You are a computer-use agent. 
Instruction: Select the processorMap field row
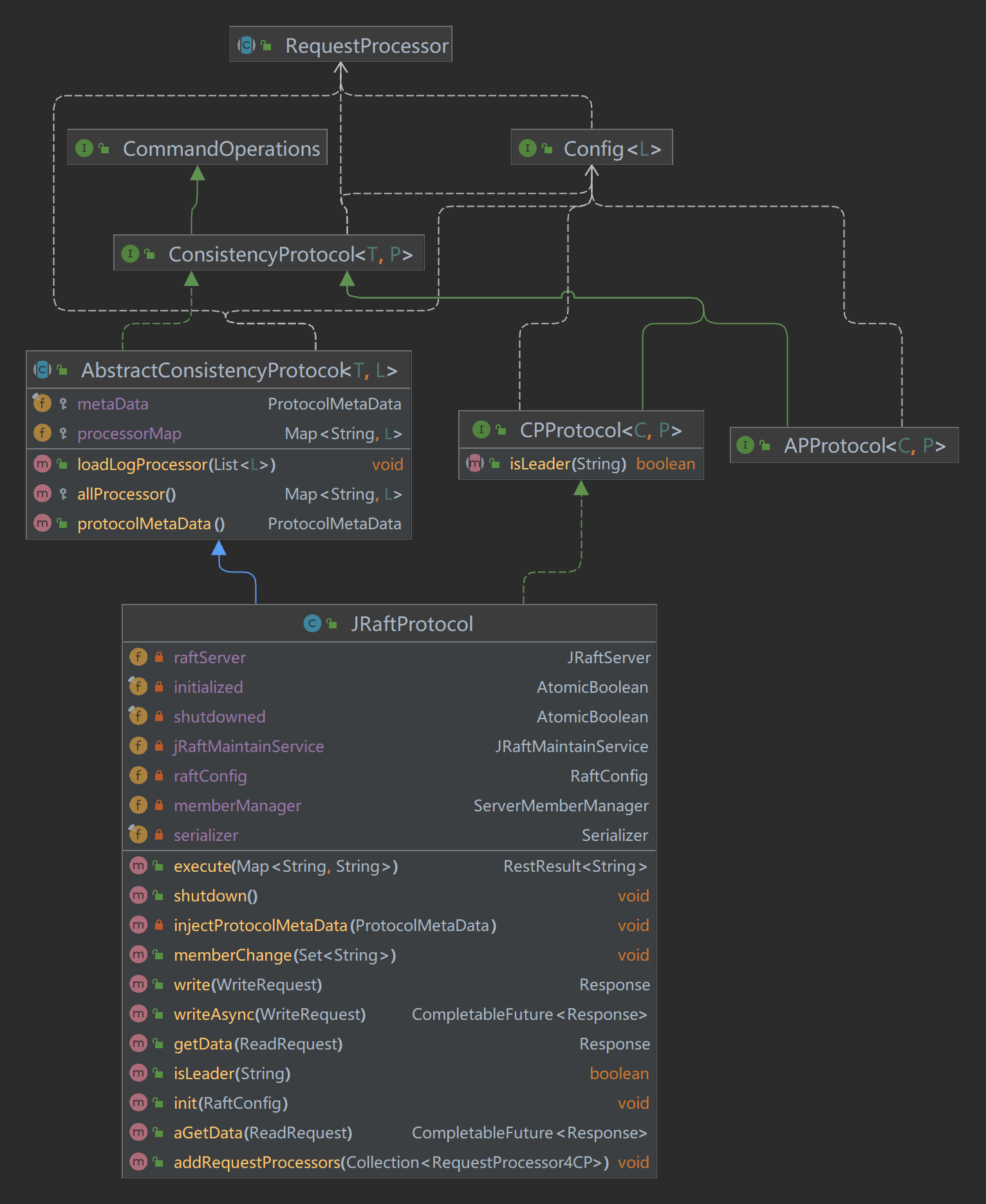pos(219,433)
